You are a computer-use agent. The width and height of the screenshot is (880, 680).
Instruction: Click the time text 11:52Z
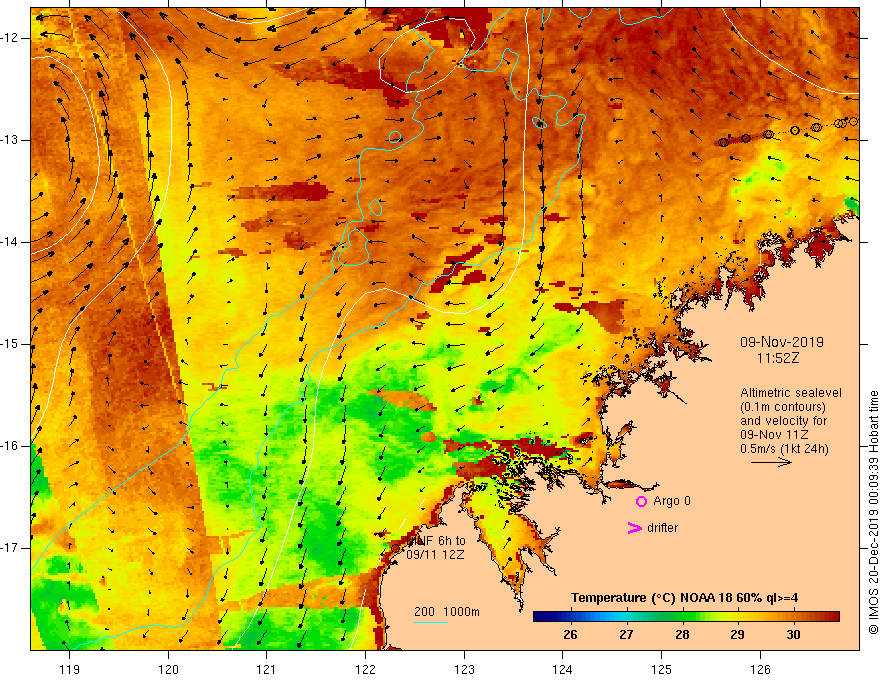(x=778, y=358)
